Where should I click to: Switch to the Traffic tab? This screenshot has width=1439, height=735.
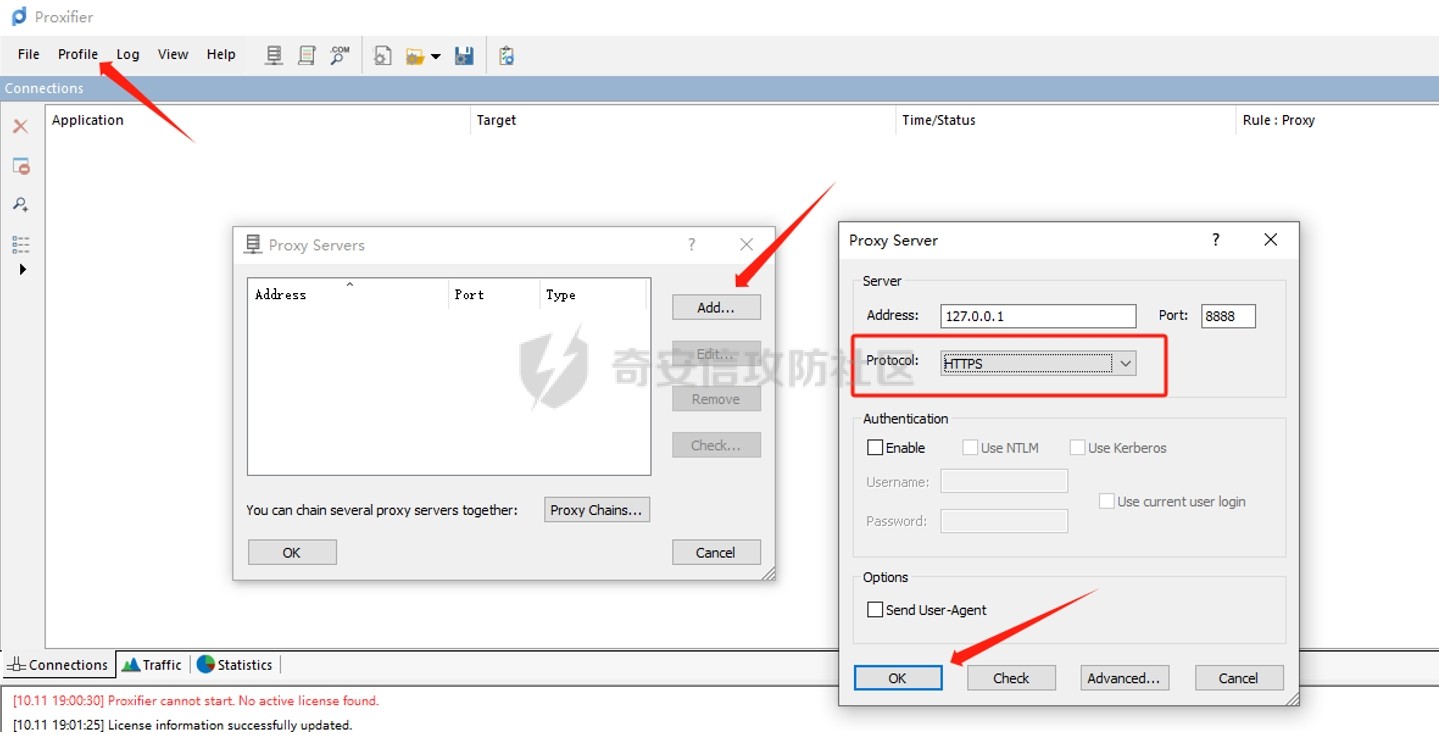click(x=152, y=664)
